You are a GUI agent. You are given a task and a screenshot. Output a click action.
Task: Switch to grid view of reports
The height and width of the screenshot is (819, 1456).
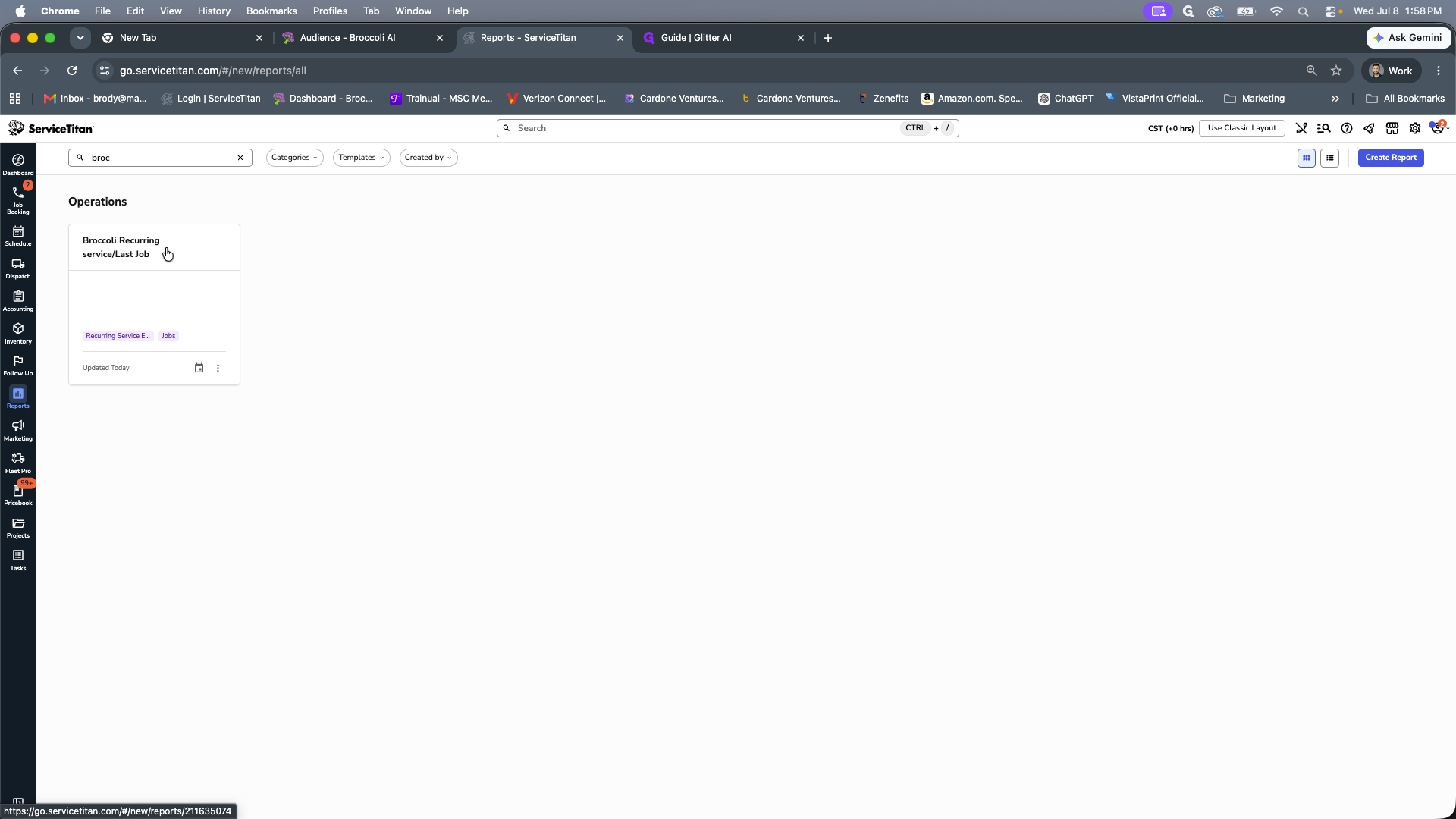coord(1306,158)
